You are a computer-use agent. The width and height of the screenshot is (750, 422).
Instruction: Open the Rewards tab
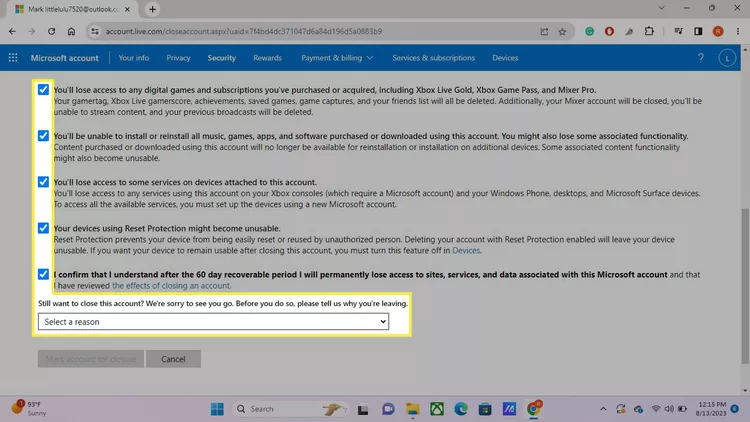pos(267,58)
